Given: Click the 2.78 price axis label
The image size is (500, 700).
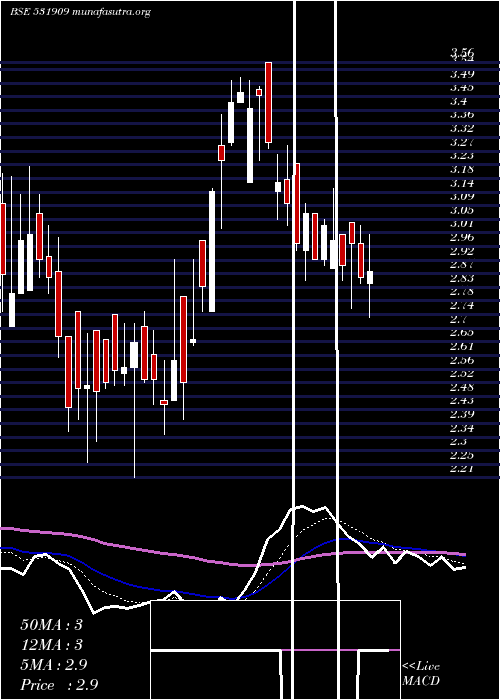Looking at the screenshot, I should click(x=462, y=292).
